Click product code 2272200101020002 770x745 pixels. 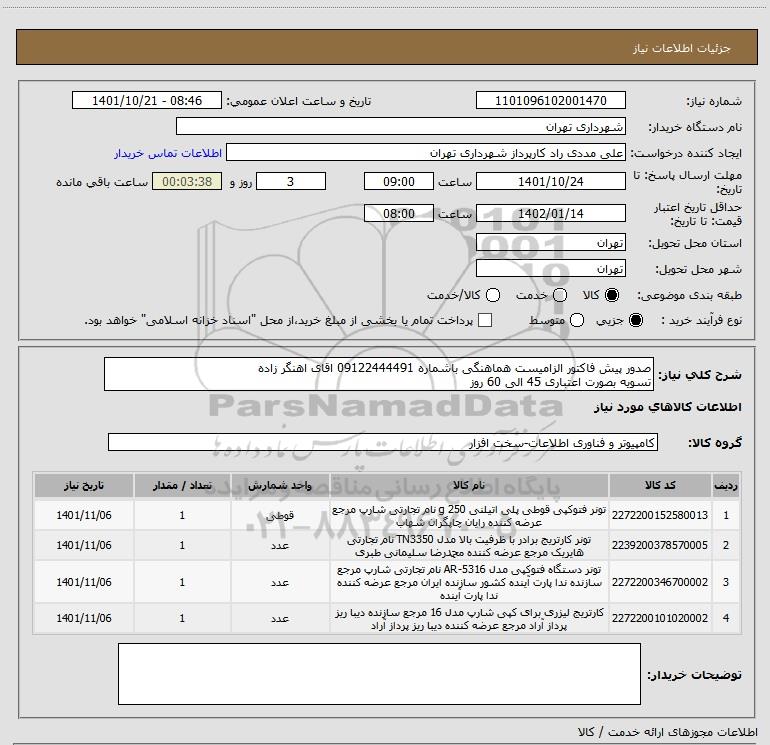(x=660, y=618)
